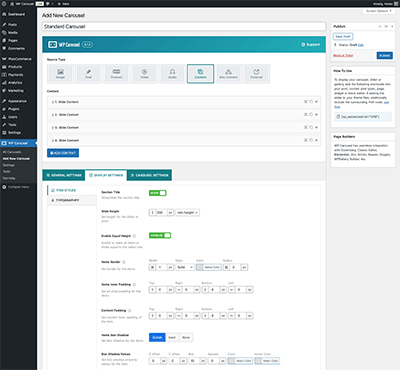The width and height of the screenshot is (400, 370).
Task: Select the External source type
Action: coord(256,74)
